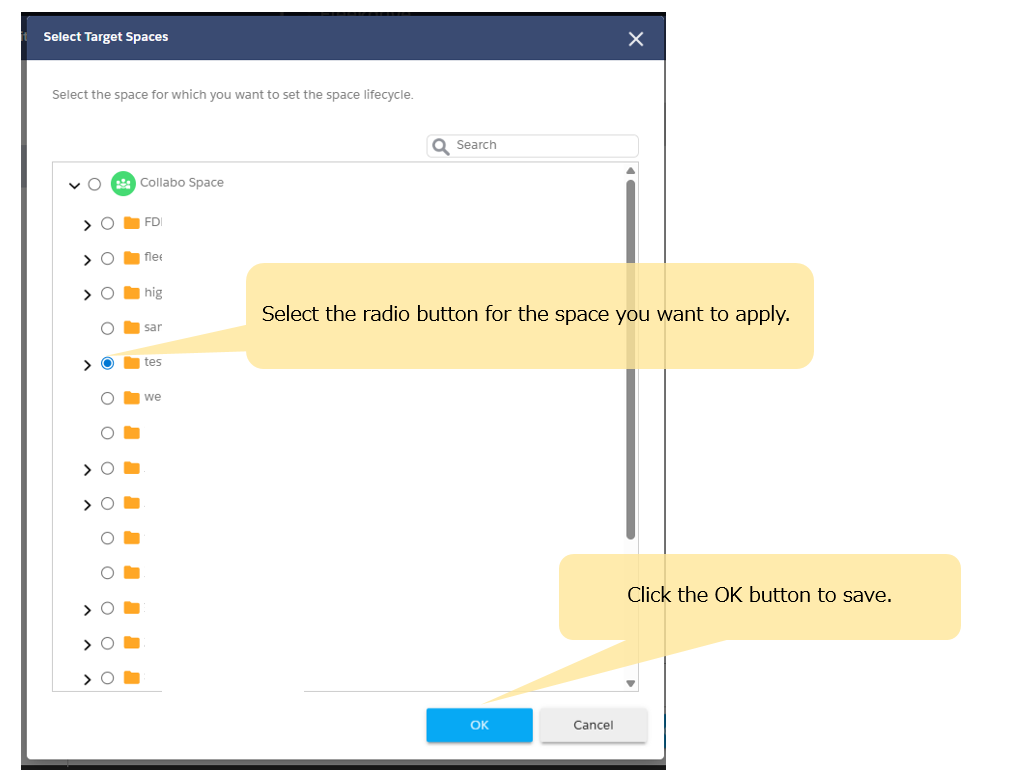Click the folder icon beside "sar"
The height and width of the screenshot is (782, 1021).
(x=131, y=328)
